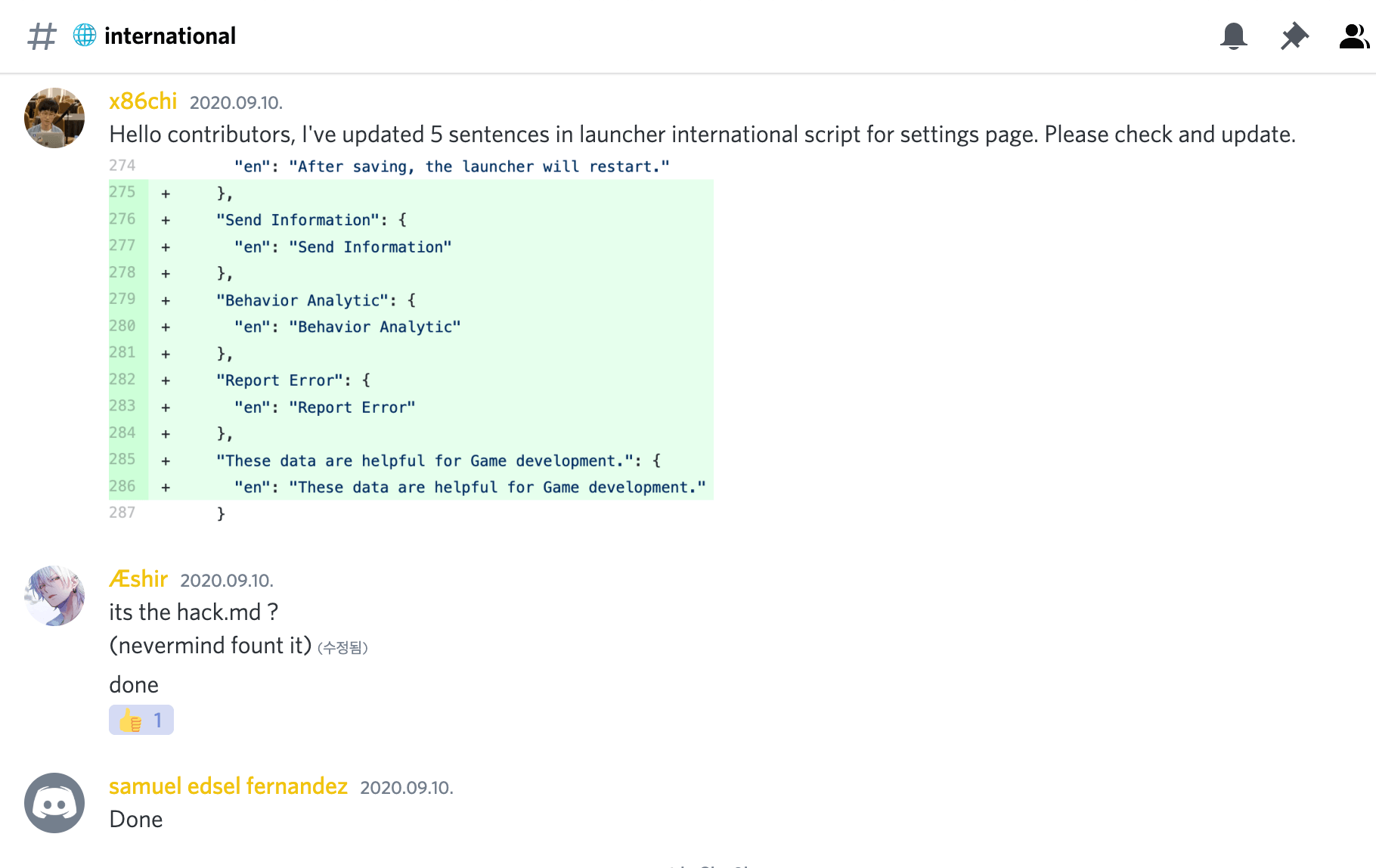Click samuel edsel fernandez username

(x=228, y=786)
